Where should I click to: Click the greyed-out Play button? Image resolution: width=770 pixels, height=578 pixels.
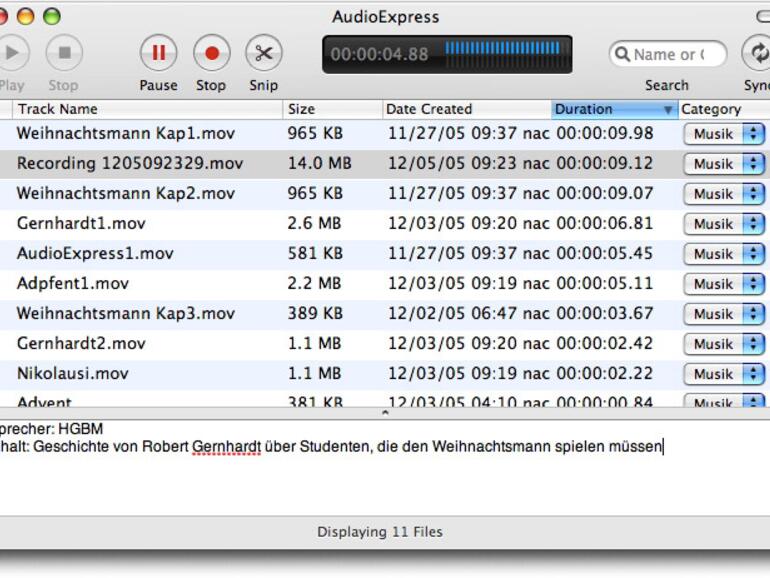(x=12, y=53)
